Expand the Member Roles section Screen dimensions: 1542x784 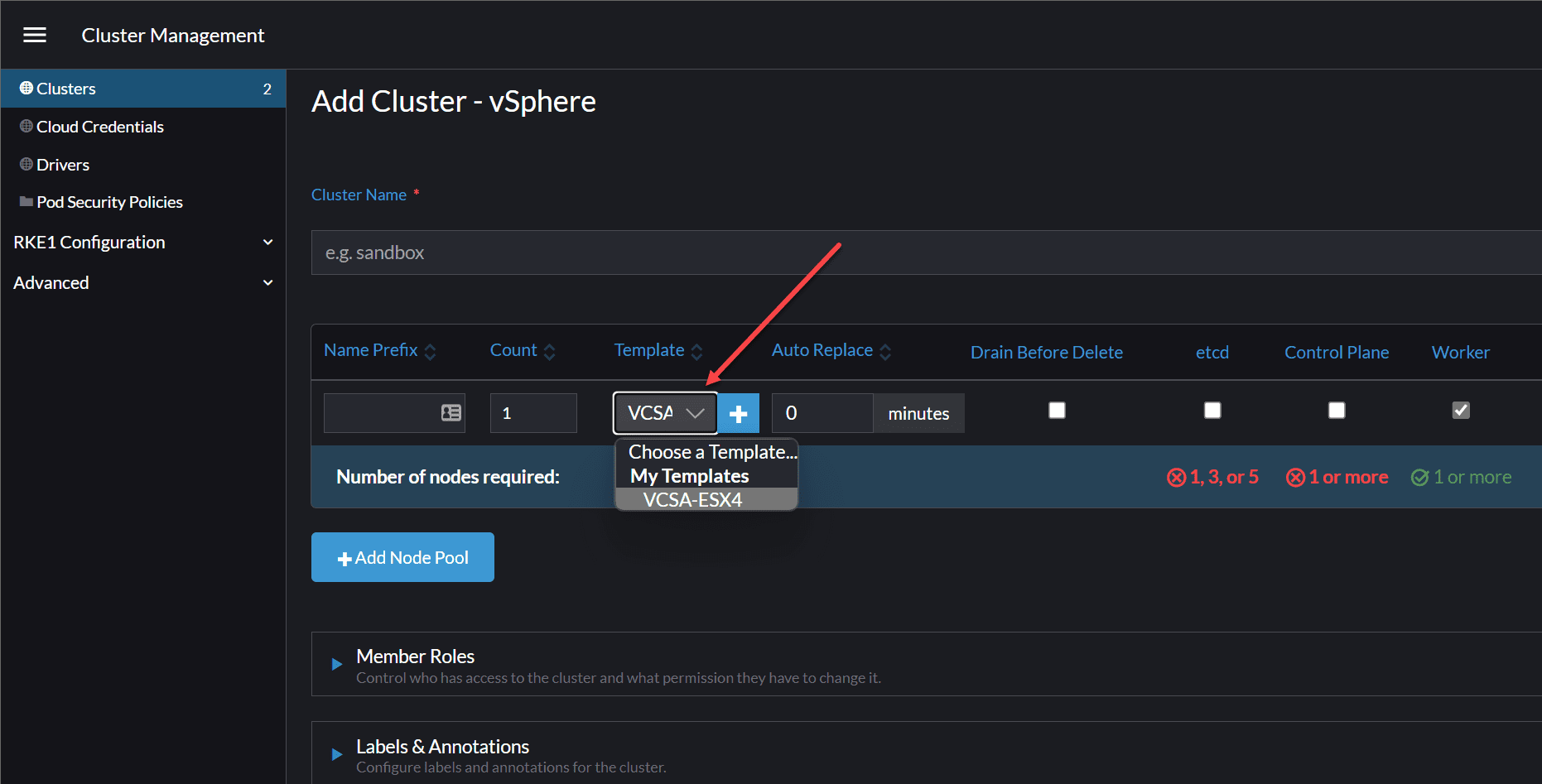(337, 664)
